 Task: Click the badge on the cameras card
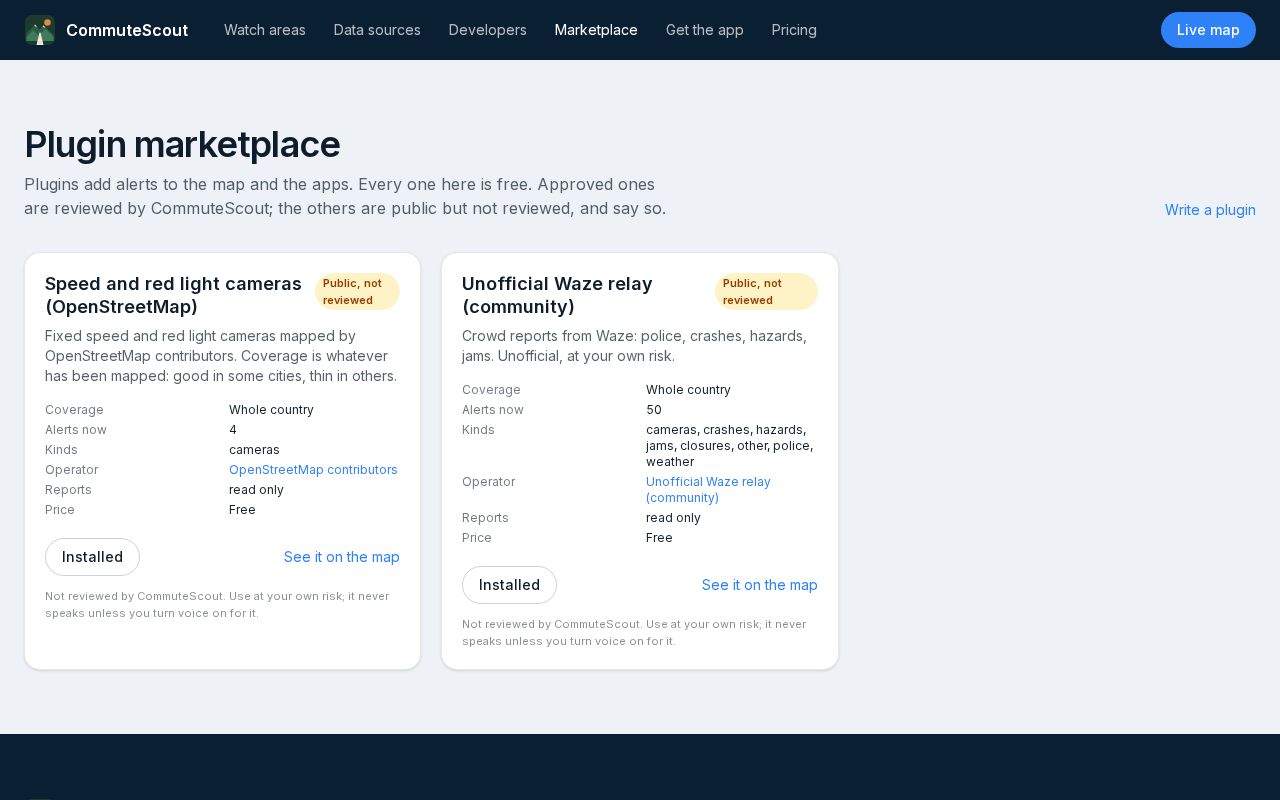(x=357, y=292)
